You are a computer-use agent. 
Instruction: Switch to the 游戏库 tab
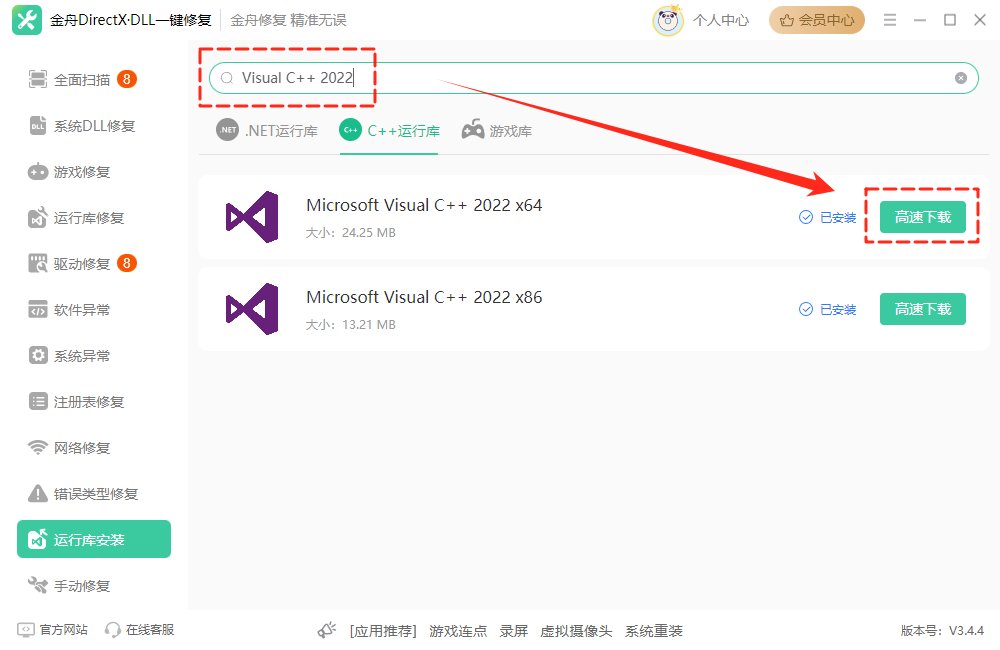(x=497, y=131)
